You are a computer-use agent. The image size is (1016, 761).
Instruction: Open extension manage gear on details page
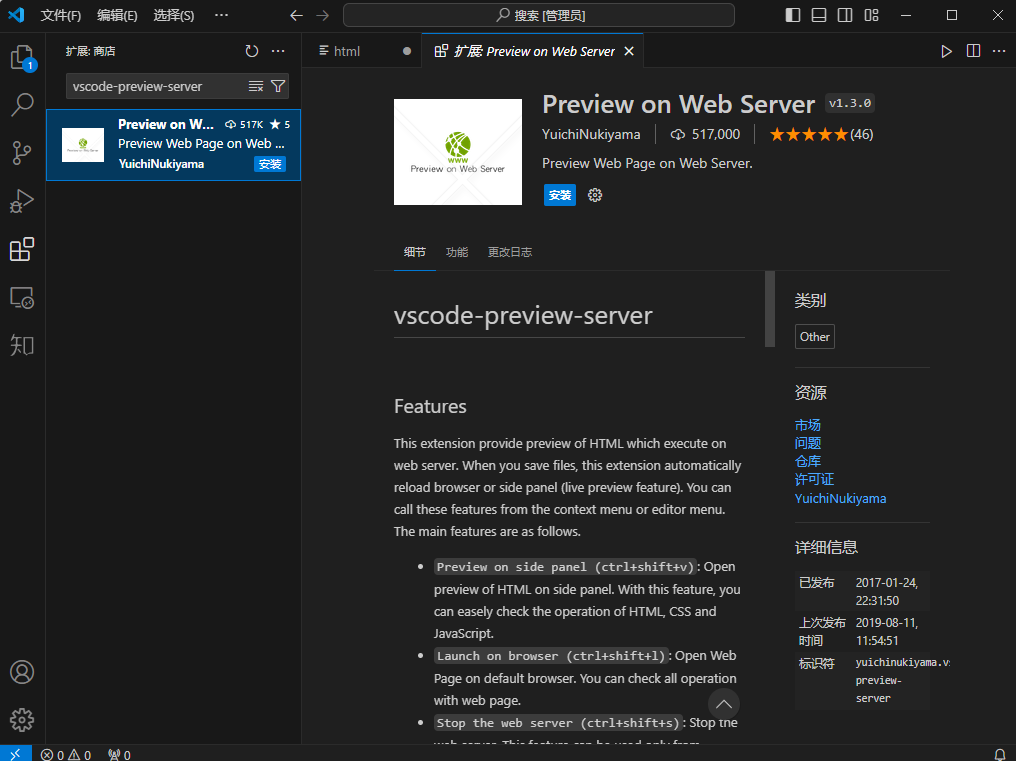click(595, 195)
